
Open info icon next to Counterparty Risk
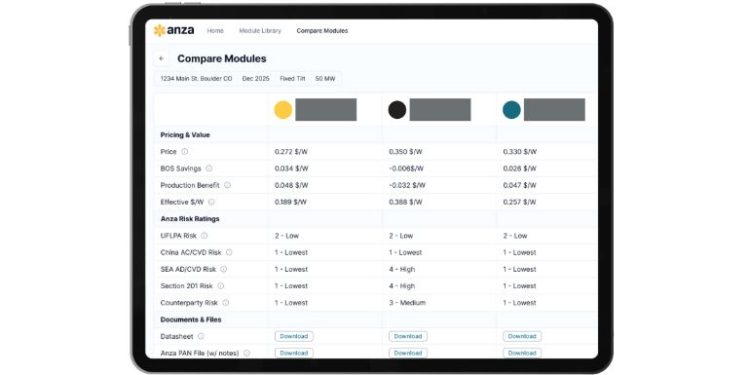[226, 302]
